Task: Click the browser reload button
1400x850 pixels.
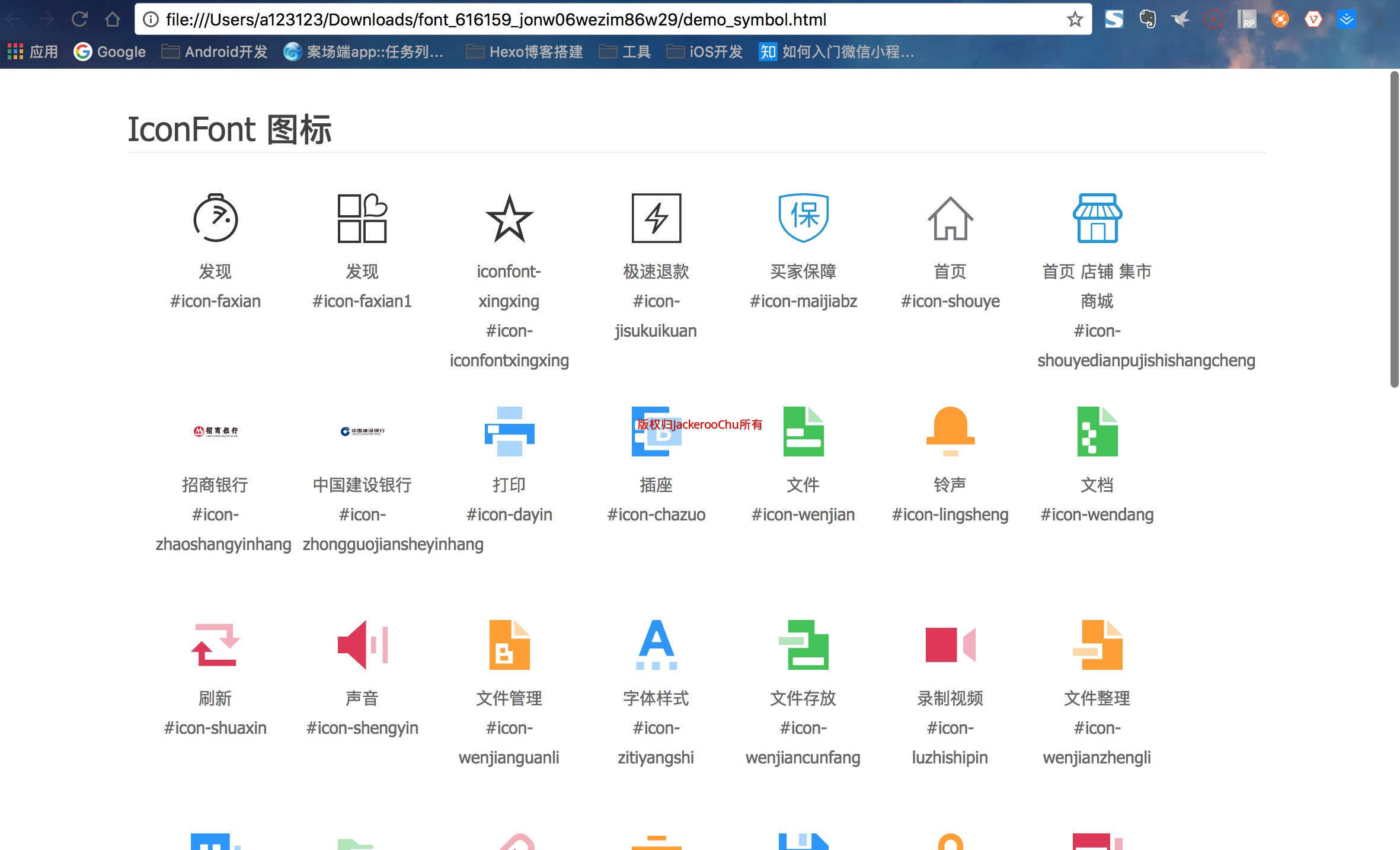Action: pyautogui.click(x=79, y=20)
